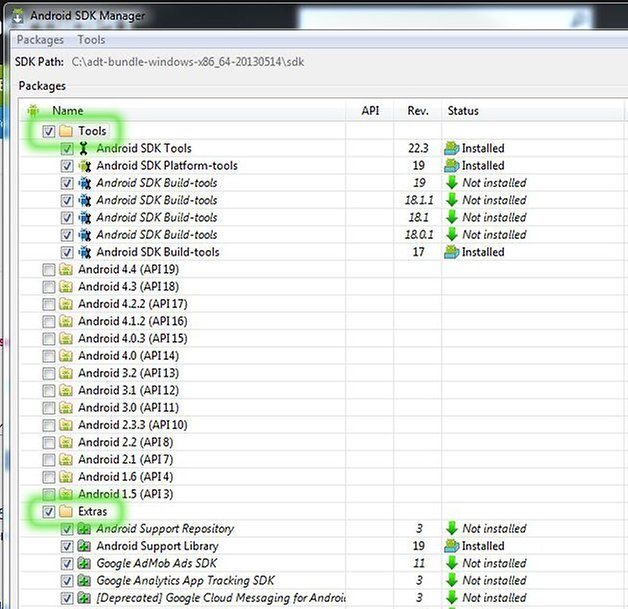Check the Android 4.1.2 (API 16) checkbox
The height and width of the screenshot is (609, 628).
click(x=48, y=322)
